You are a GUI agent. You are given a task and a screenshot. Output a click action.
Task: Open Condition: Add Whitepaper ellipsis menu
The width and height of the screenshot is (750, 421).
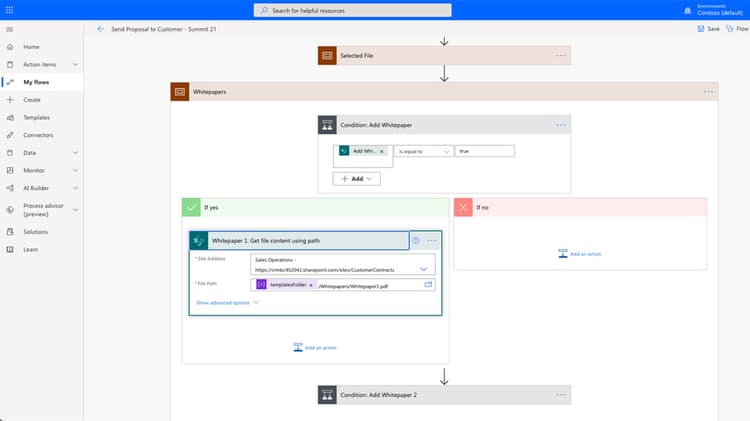coord(561,125)
